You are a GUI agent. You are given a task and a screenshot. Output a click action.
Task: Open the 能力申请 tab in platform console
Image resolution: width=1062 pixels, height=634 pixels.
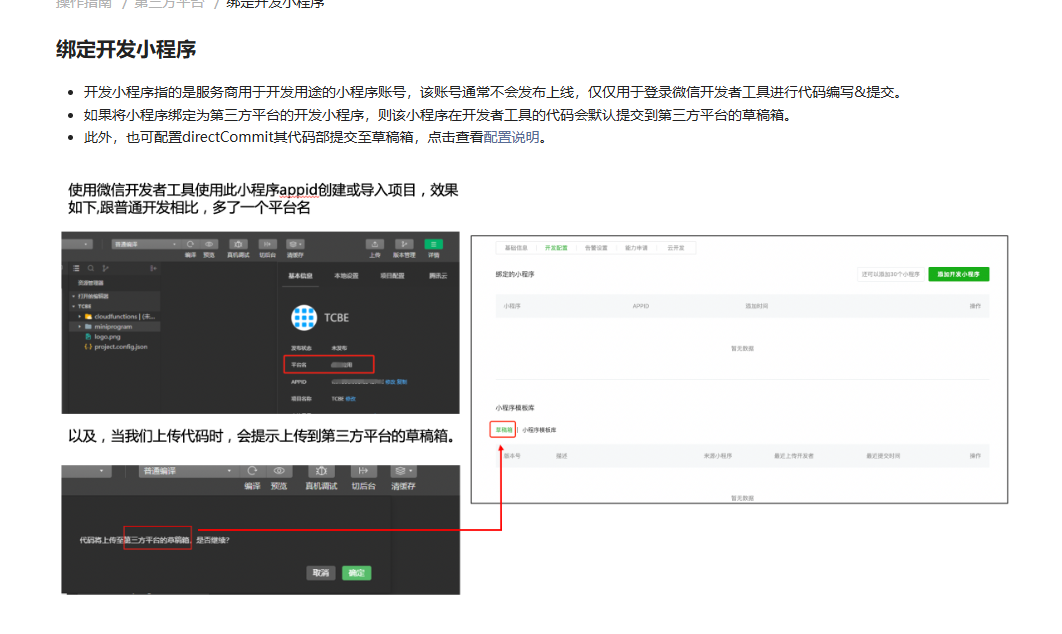pyautogui.click(x=636, y=248)
